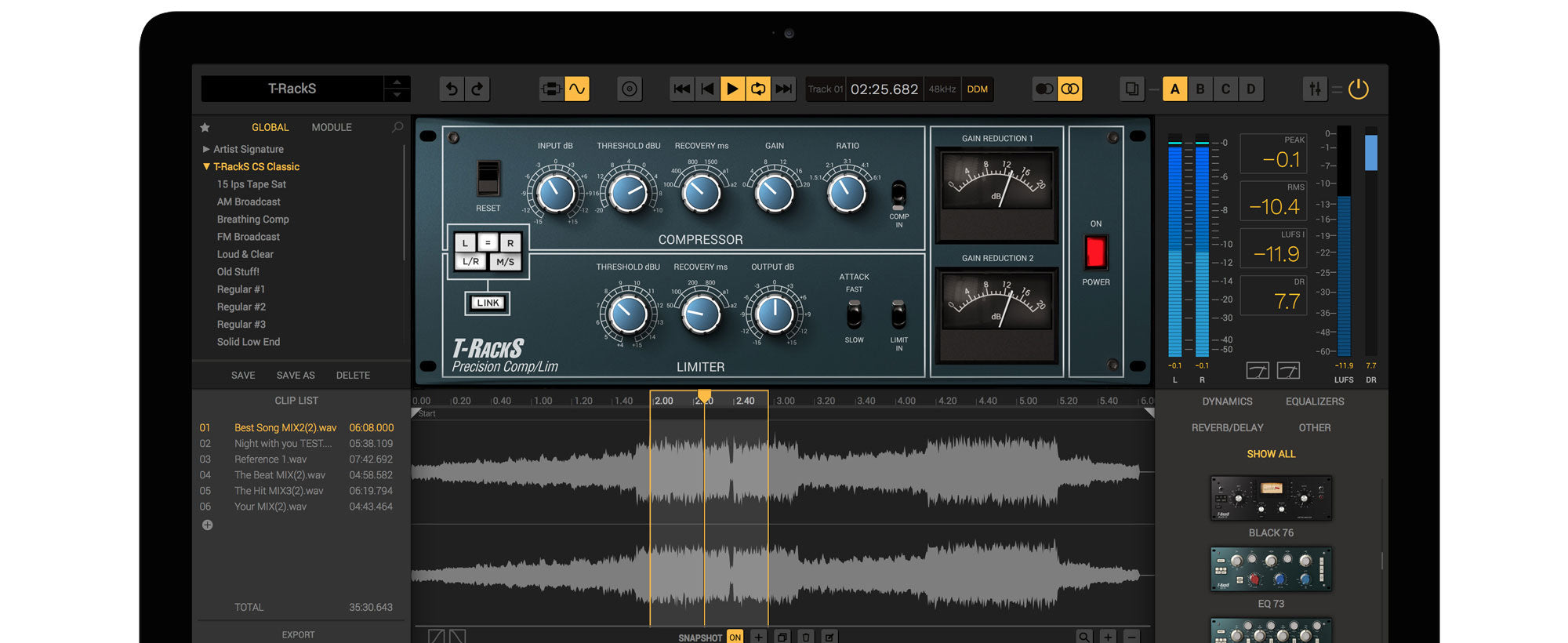Viewport: 1568px width, 643px height.
Task: Click the INPUT dB knob
Action: click(x=556, y=193)
